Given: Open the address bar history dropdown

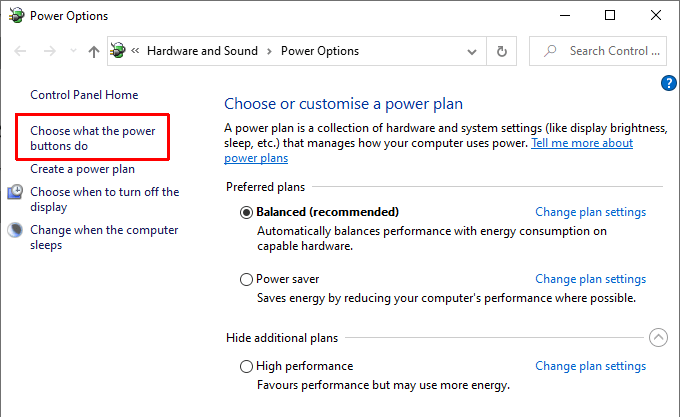Looking at the screenshot, I should tap(472, 51).
